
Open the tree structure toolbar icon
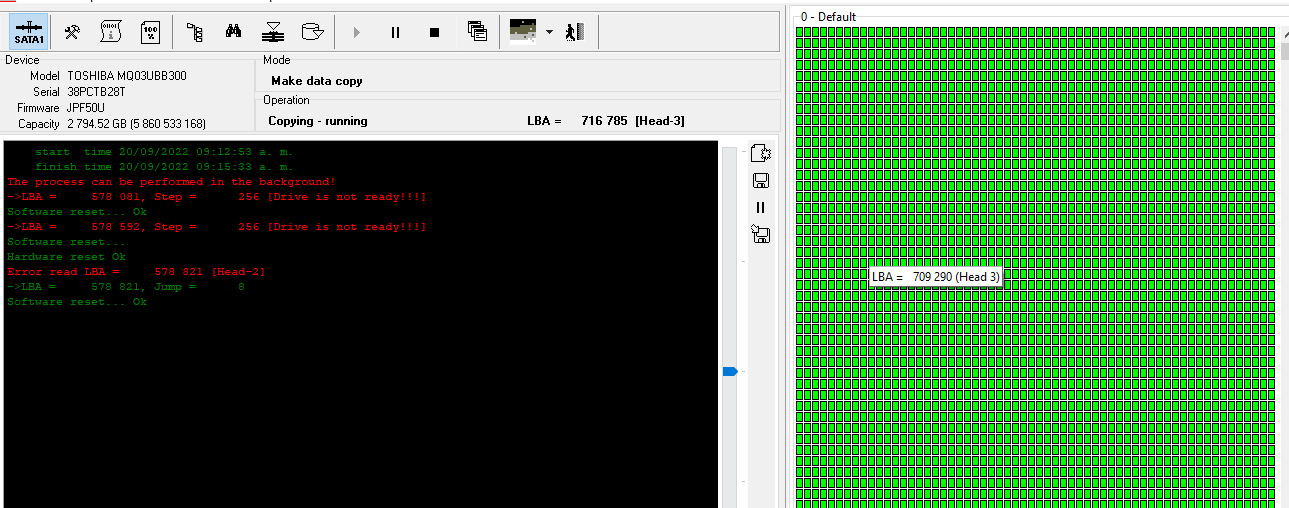click(x=195, y=32)
